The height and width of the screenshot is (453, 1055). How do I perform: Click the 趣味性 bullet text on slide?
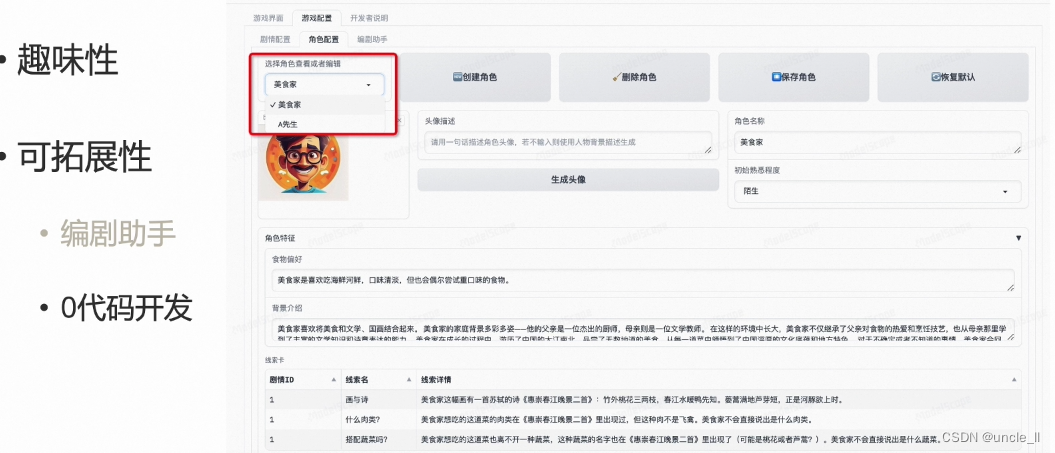(x=67, y=61)
